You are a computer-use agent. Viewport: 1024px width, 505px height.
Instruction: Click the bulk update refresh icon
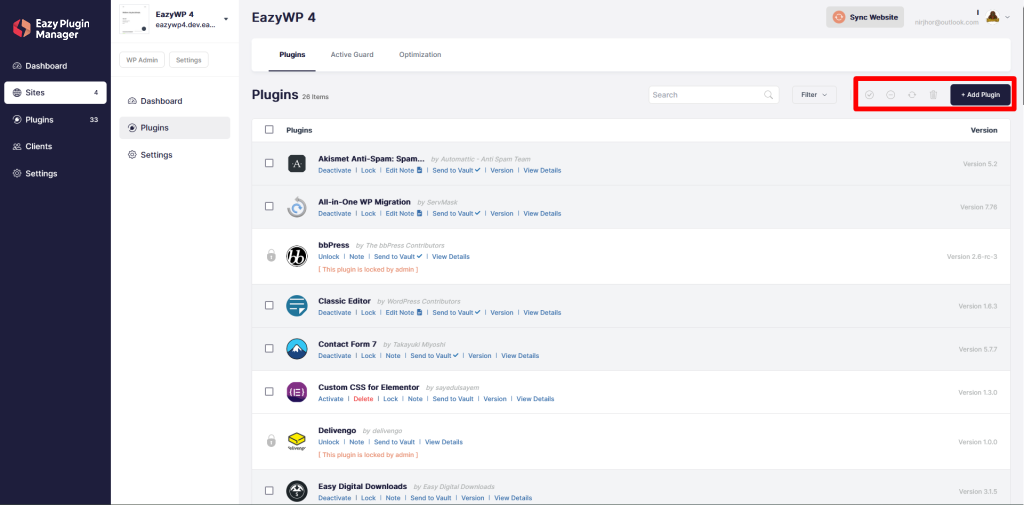click(912, 95)
